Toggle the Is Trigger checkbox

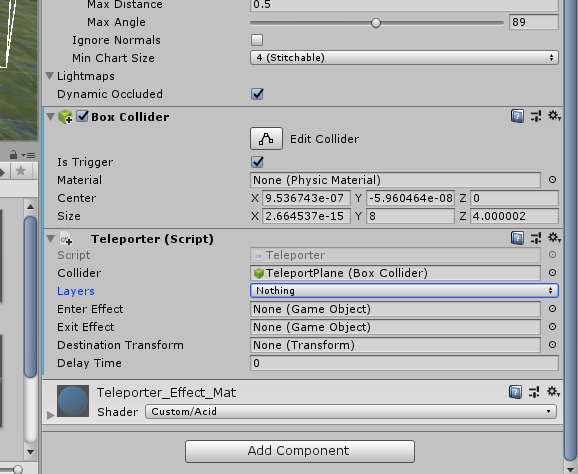pos(257,162)
